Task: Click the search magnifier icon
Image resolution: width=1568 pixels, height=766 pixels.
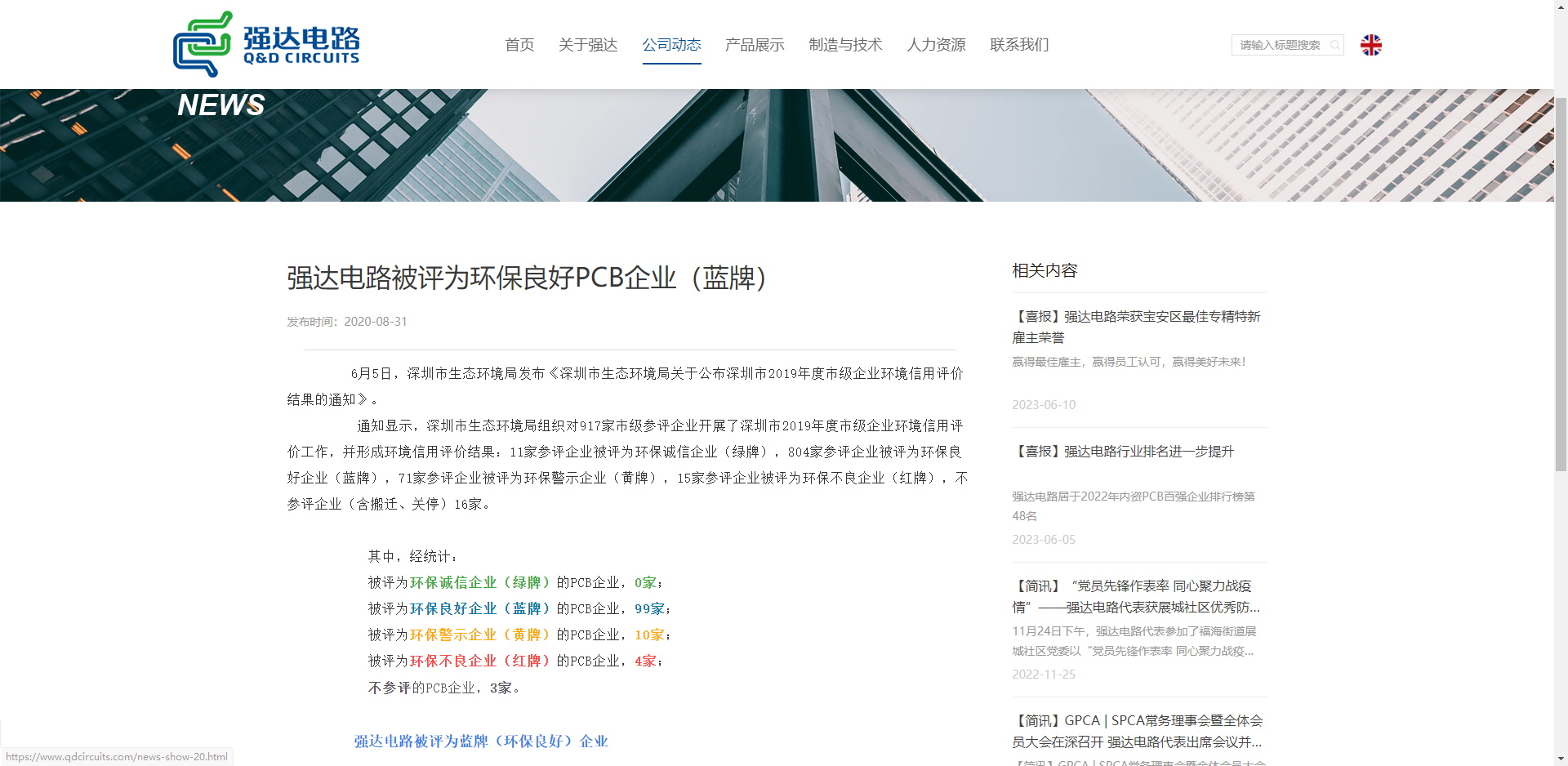Action: [x=1334, y=45]
